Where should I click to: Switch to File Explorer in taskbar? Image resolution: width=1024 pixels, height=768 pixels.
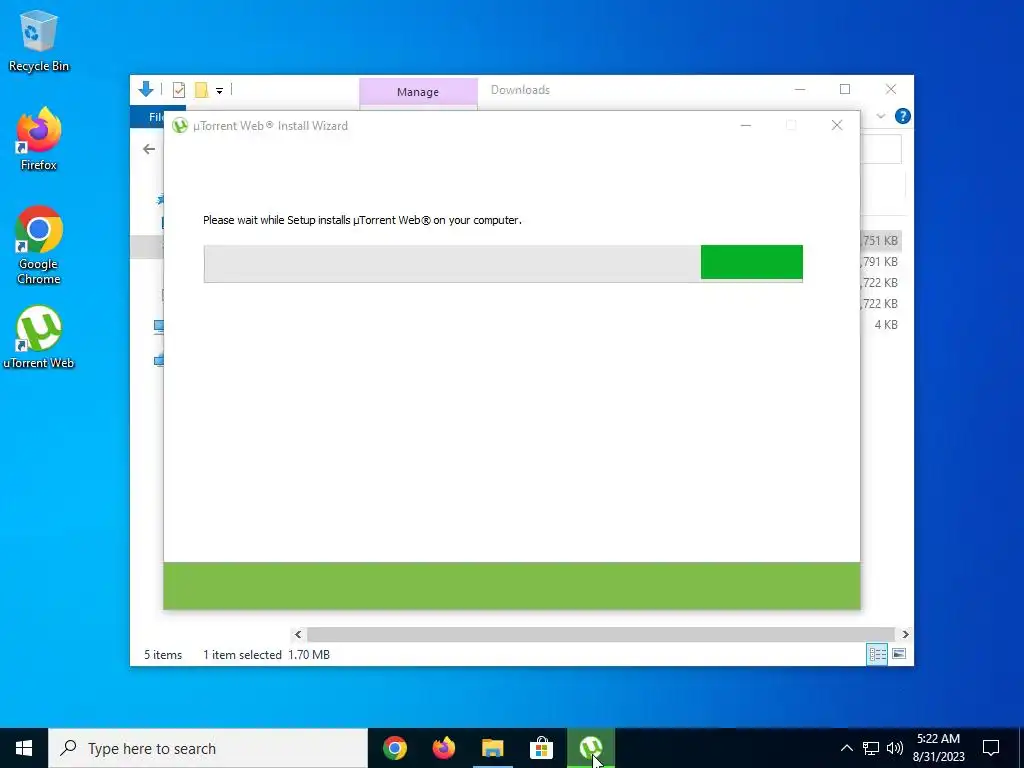pyautogui.click(x=493, y=748)
